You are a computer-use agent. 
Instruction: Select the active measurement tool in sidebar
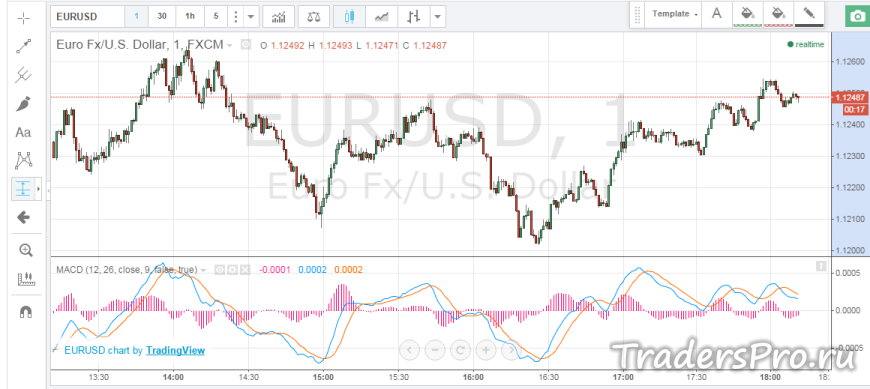point(23,189)
